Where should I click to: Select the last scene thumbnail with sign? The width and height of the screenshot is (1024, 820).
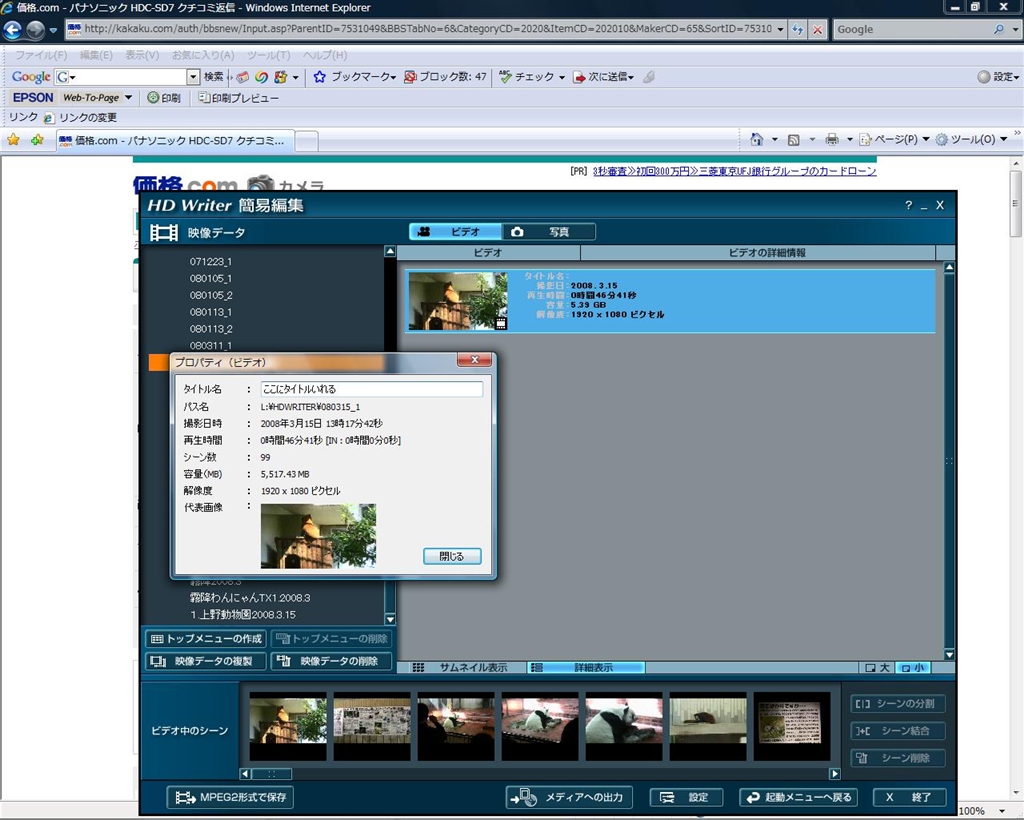tap(792, 726)
